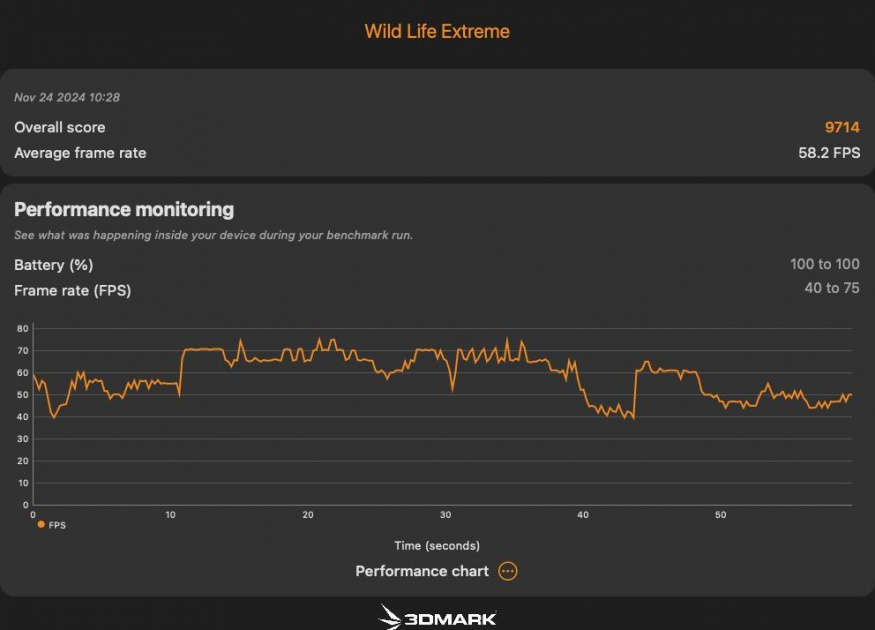The width and height of the screenshot is (875, 630).
Task: Click the orange FPS legend dot
Action: [41, 524]
